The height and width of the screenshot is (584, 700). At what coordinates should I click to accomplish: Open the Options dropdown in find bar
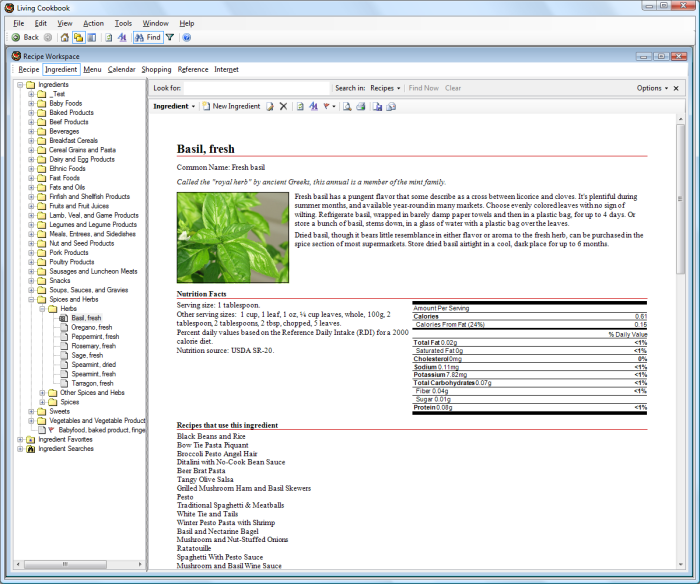[x=652, y=88]
